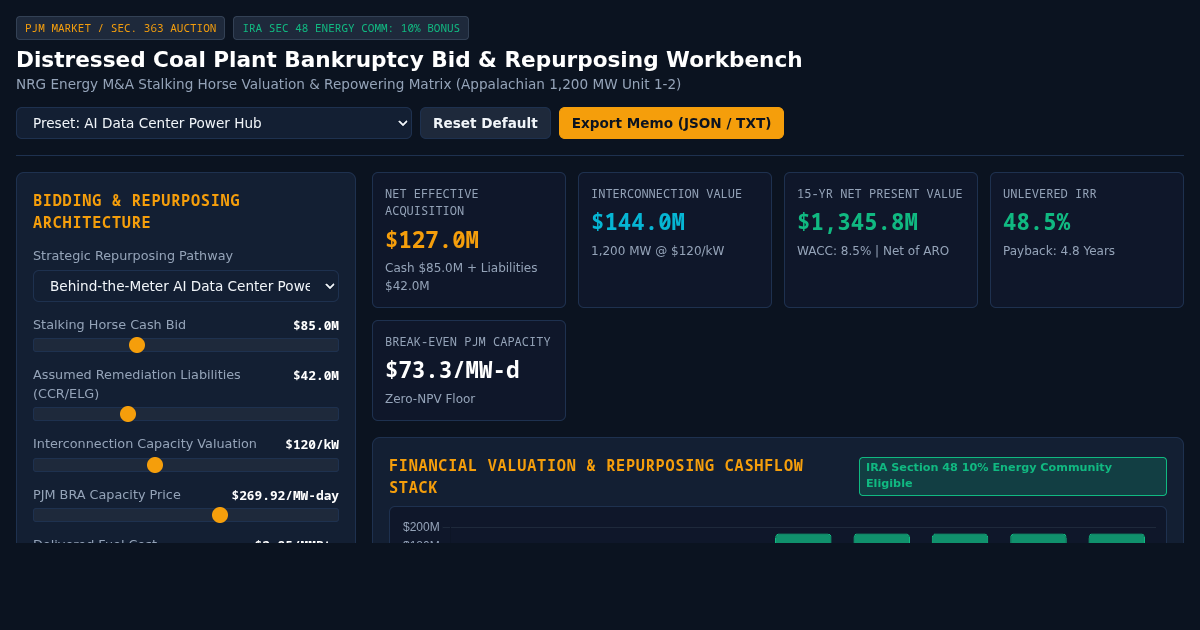Image resolution: width=1200 pixels, height=630 pixels.
Task: Adjust the Assumed Remediation Liabilities slider
Action: click(x=186, y=414)
